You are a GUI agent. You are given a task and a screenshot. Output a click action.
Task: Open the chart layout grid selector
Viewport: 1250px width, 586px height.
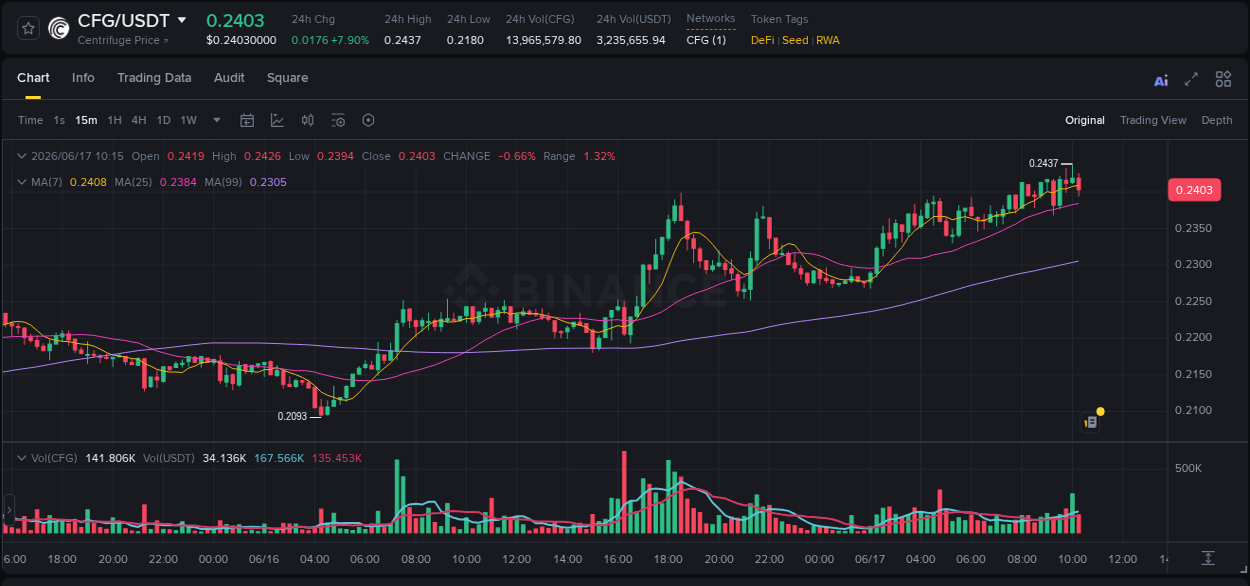(x=1223, y=79)
